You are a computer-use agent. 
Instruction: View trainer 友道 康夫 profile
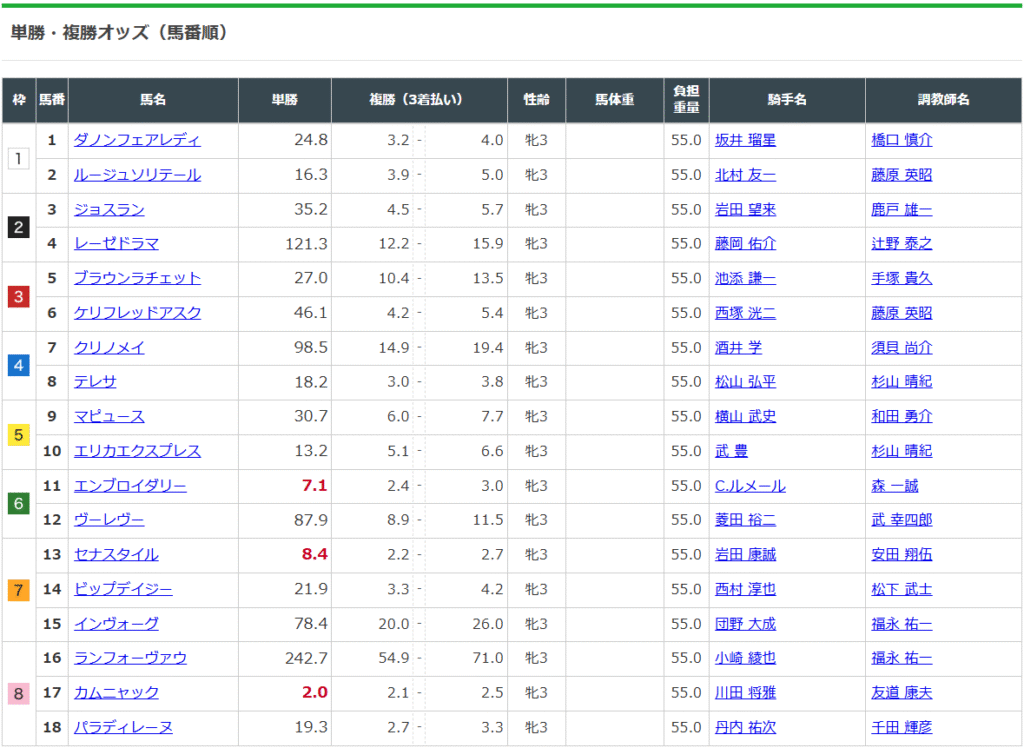901,693
